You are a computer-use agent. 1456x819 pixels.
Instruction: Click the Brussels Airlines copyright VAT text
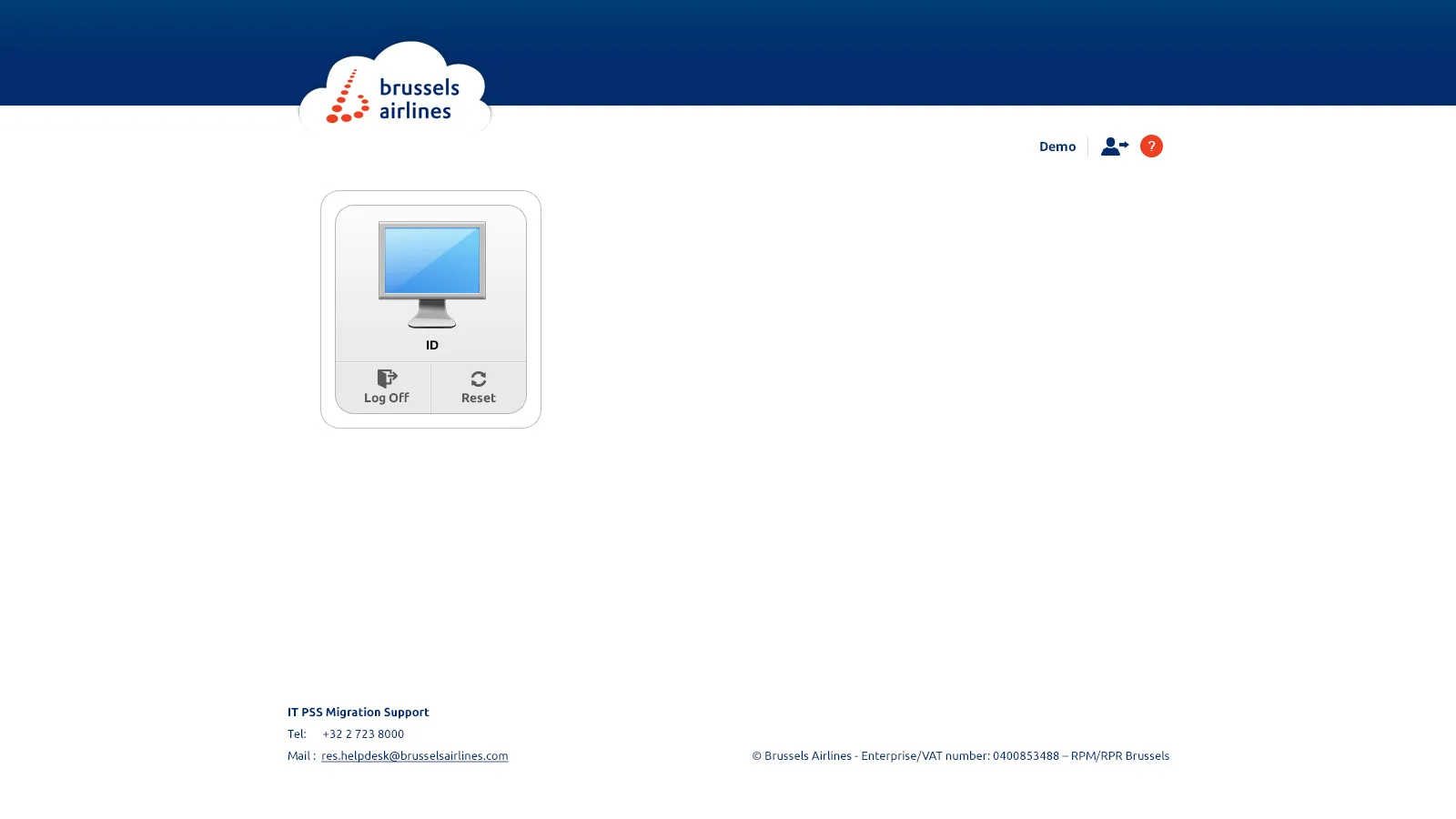(x=960, y=755)
